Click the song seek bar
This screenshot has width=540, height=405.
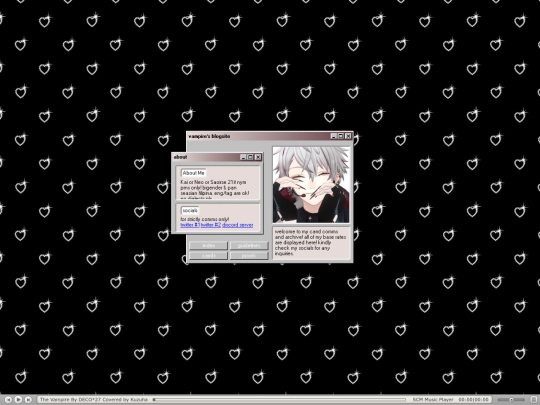279,399
